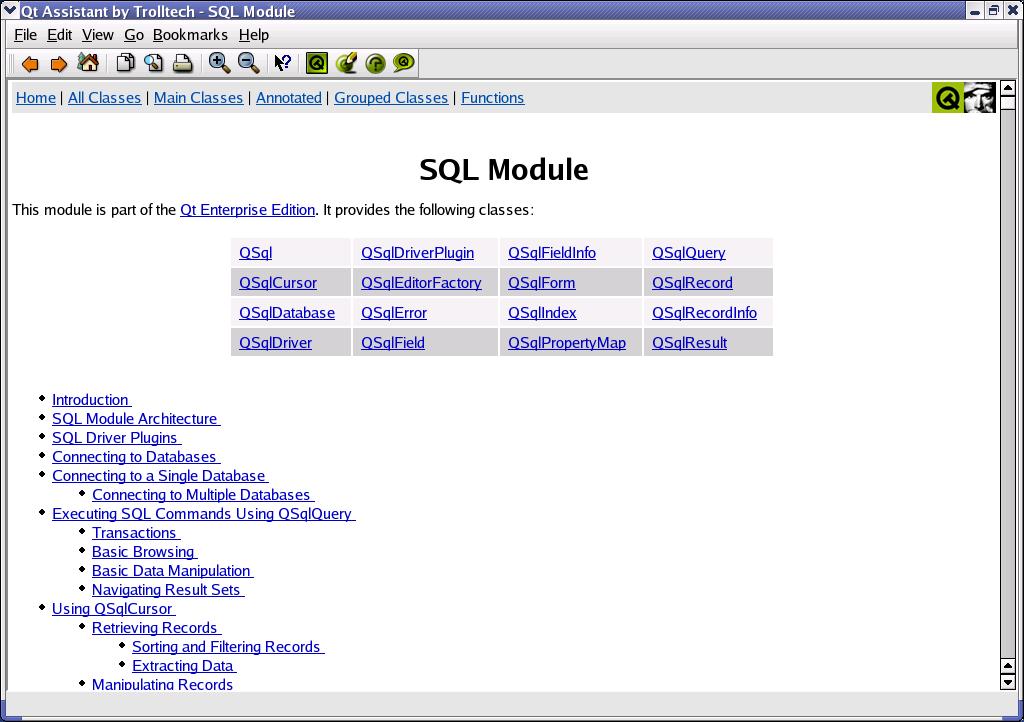Image resolution: width=1024 pixels, height=722 pixels.
Task: Open the QSqlFieldInfo class link
Action: pos(552,253)
